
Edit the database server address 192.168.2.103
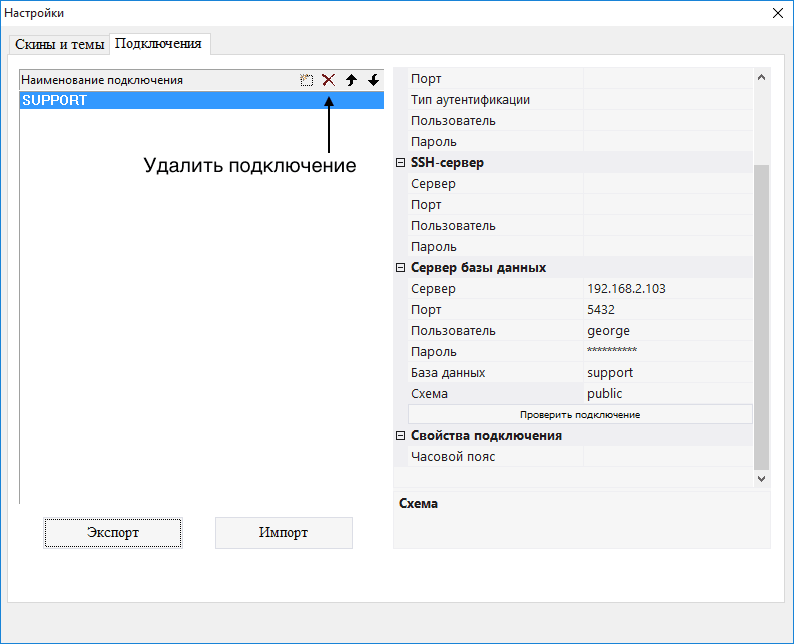(667, 289)
